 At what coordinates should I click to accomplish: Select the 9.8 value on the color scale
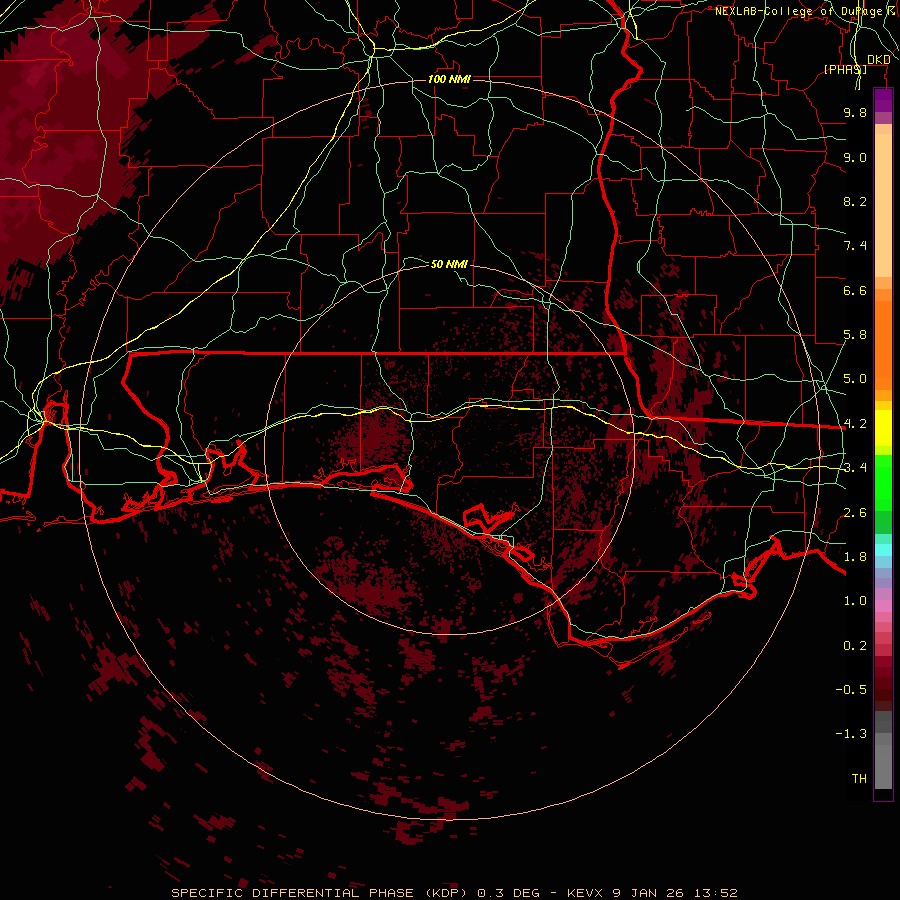pos(855,112)
